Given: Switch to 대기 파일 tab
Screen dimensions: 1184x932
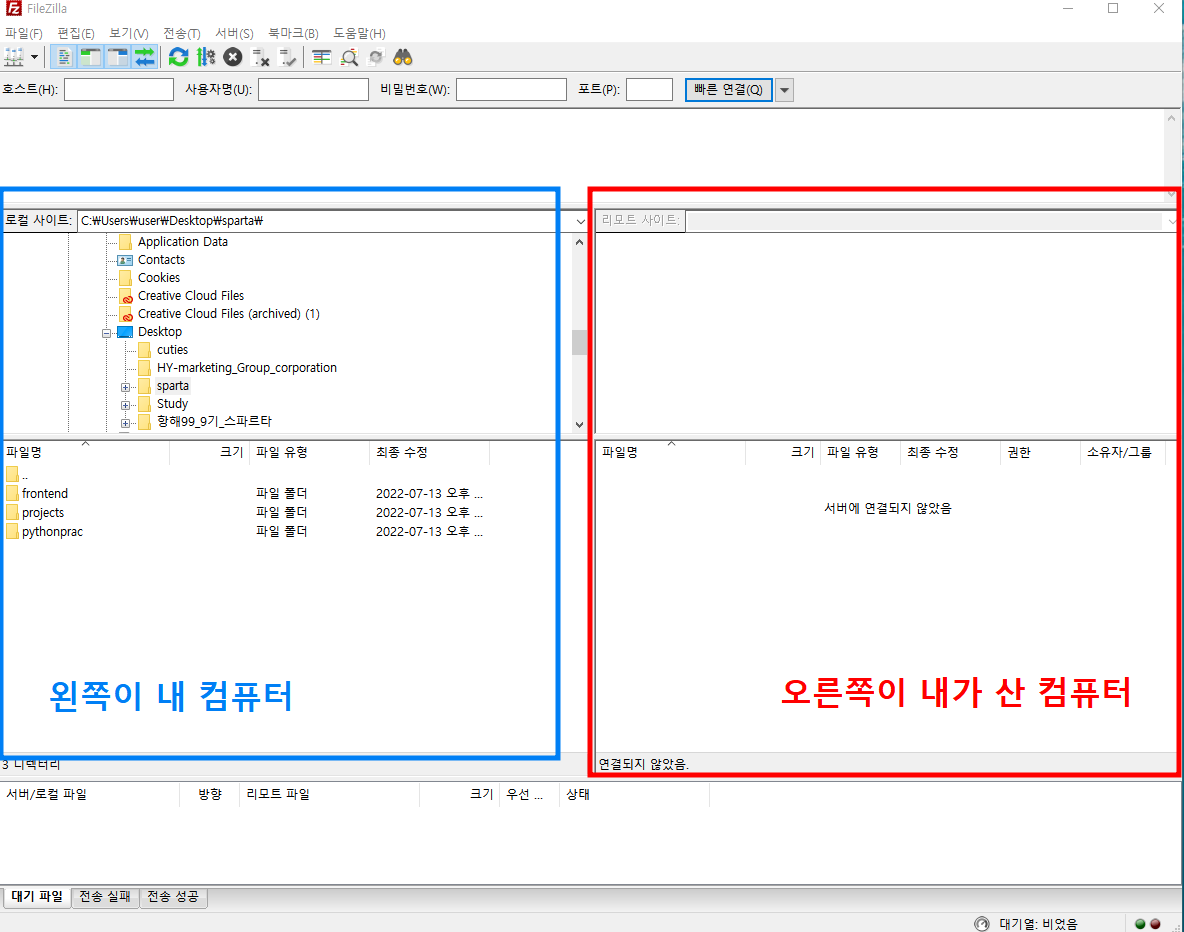Looking at the screenshot, I should (37, 897).
